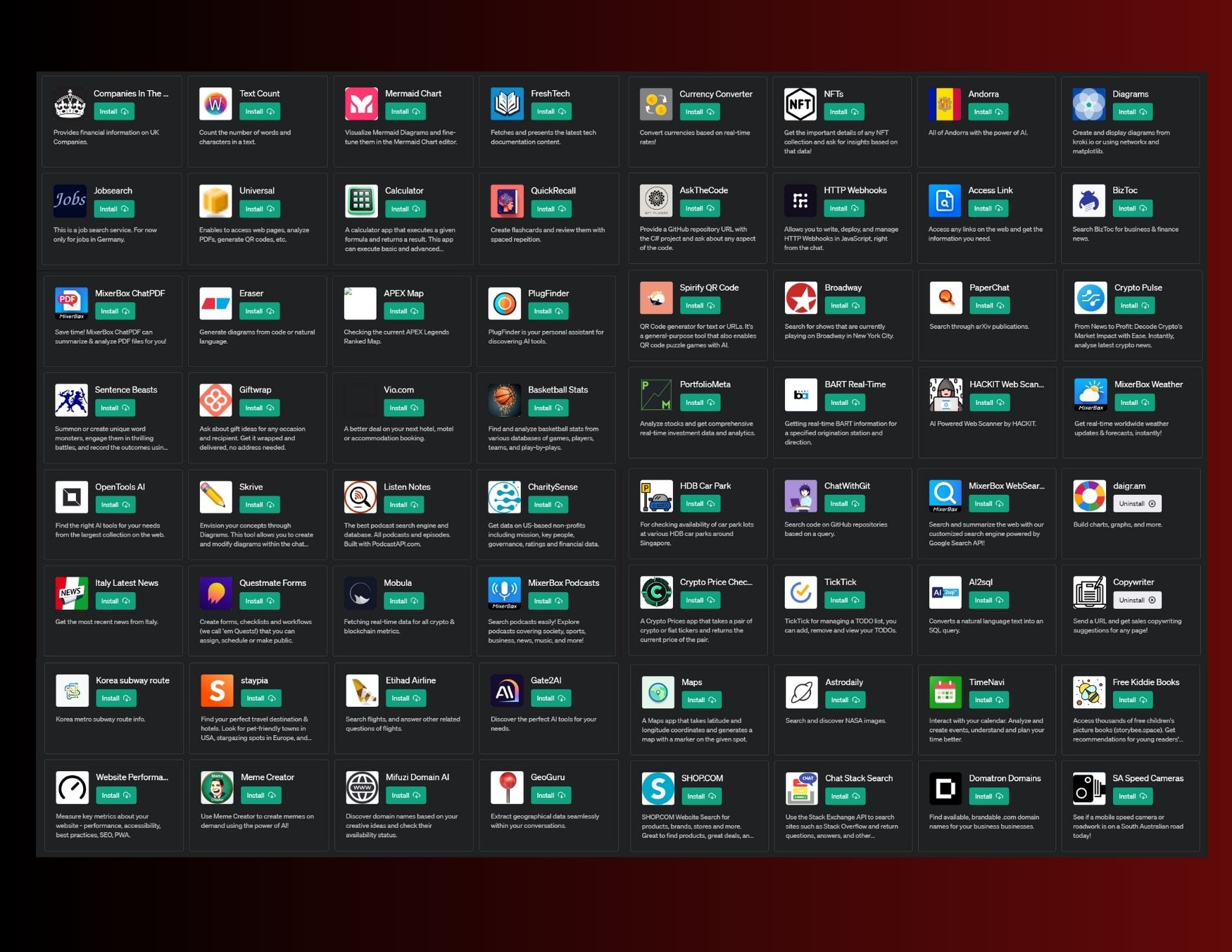Click the Website Performance gauge icon

click(x=72, y=788)
